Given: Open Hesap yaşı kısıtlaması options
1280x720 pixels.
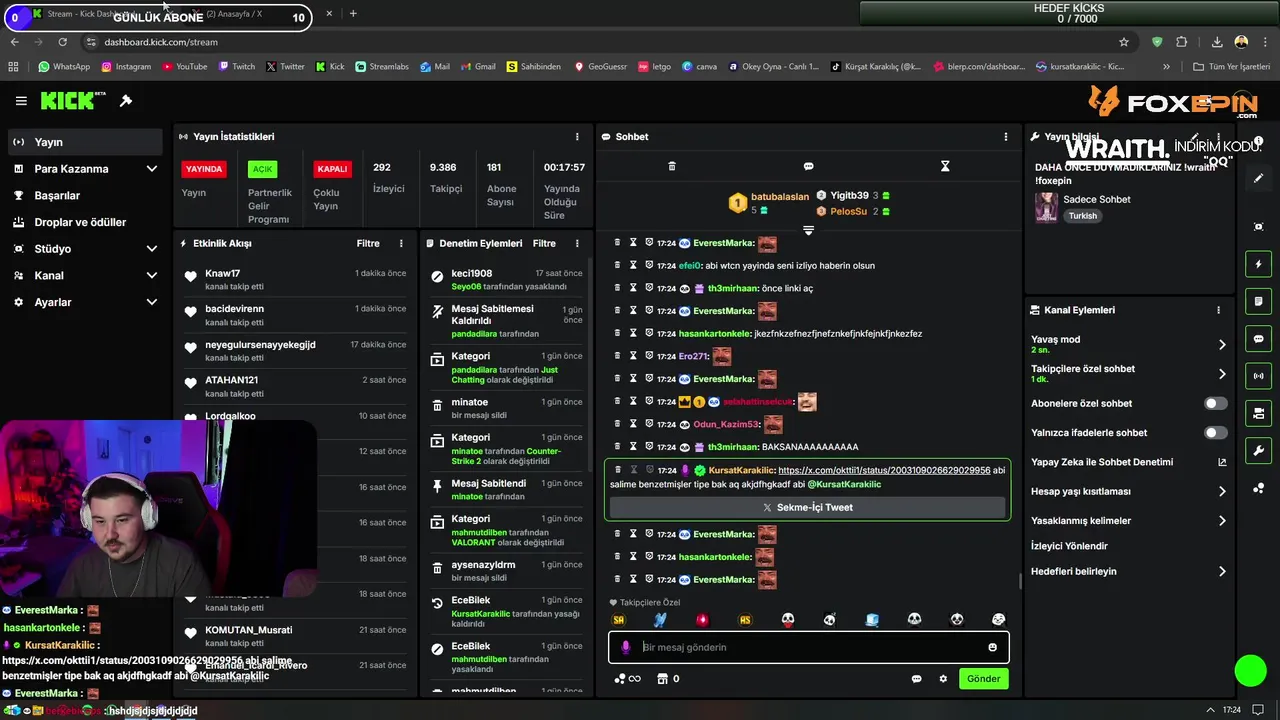Looking at the screenshot, I should [x=1222, y=492].
